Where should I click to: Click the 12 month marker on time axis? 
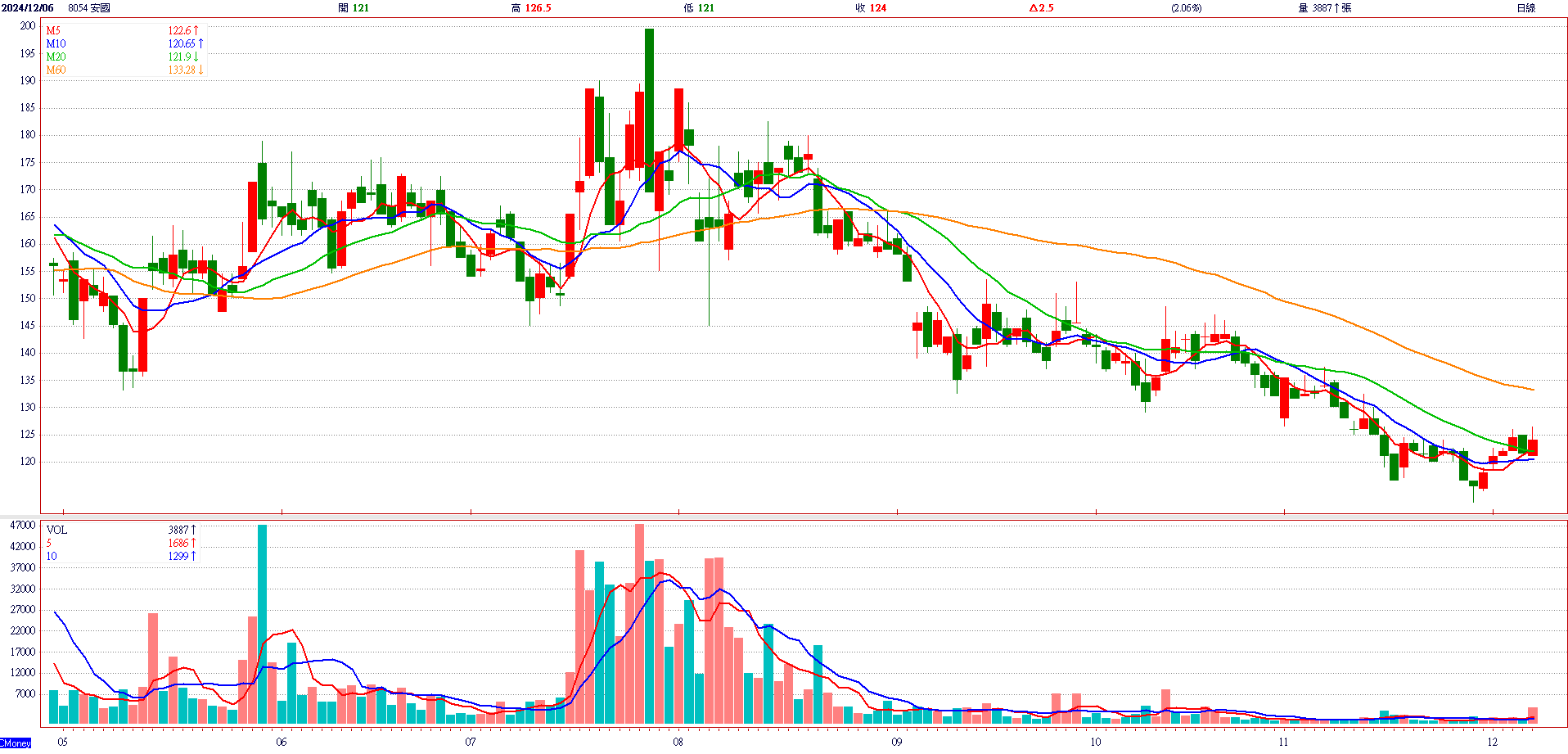(1493, 742)
